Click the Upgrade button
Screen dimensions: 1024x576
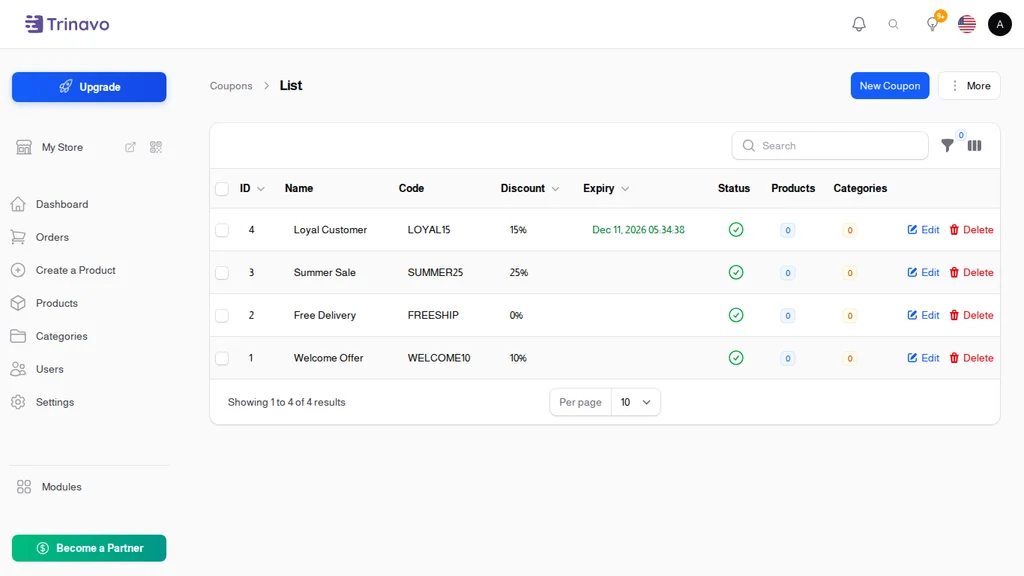click(89, 87)
